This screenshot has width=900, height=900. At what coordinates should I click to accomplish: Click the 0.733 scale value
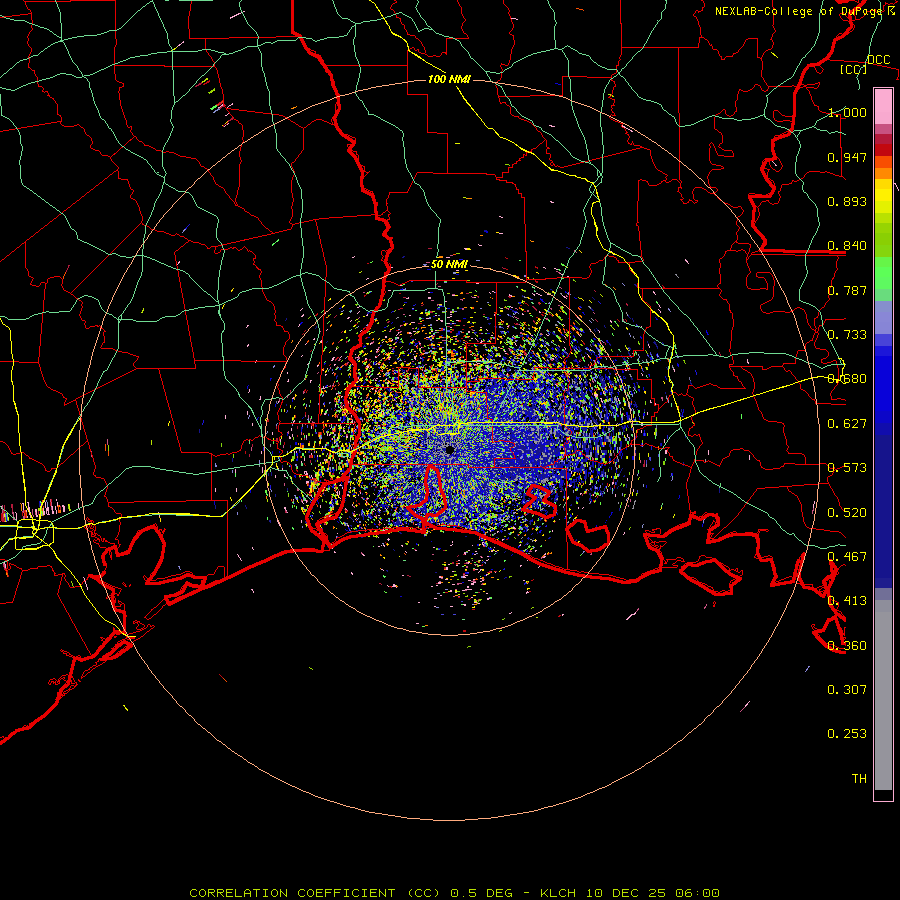point(847,335)
